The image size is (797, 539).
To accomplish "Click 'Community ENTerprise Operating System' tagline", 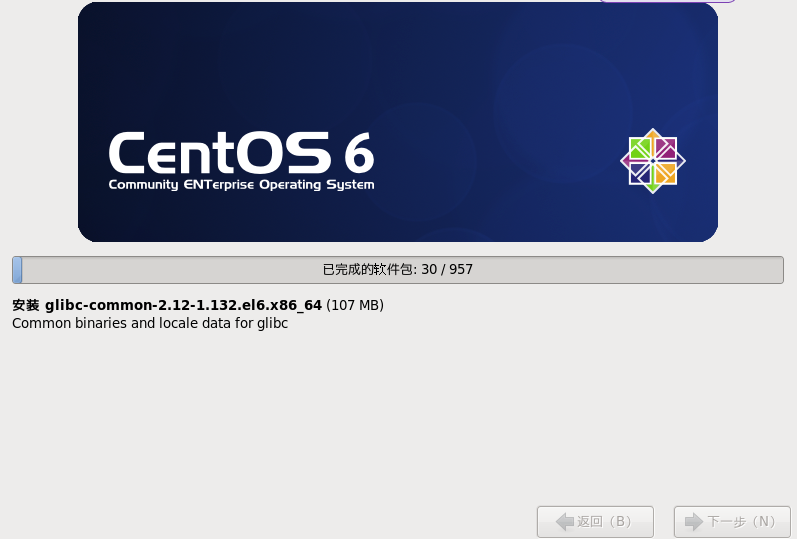I will pyautogui.click(x=241, y=185).
